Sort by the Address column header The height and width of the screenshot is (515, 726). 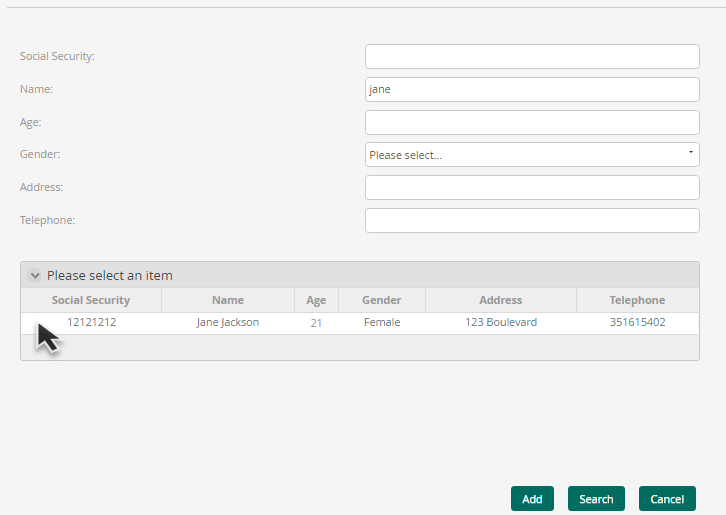click(501, 300)
